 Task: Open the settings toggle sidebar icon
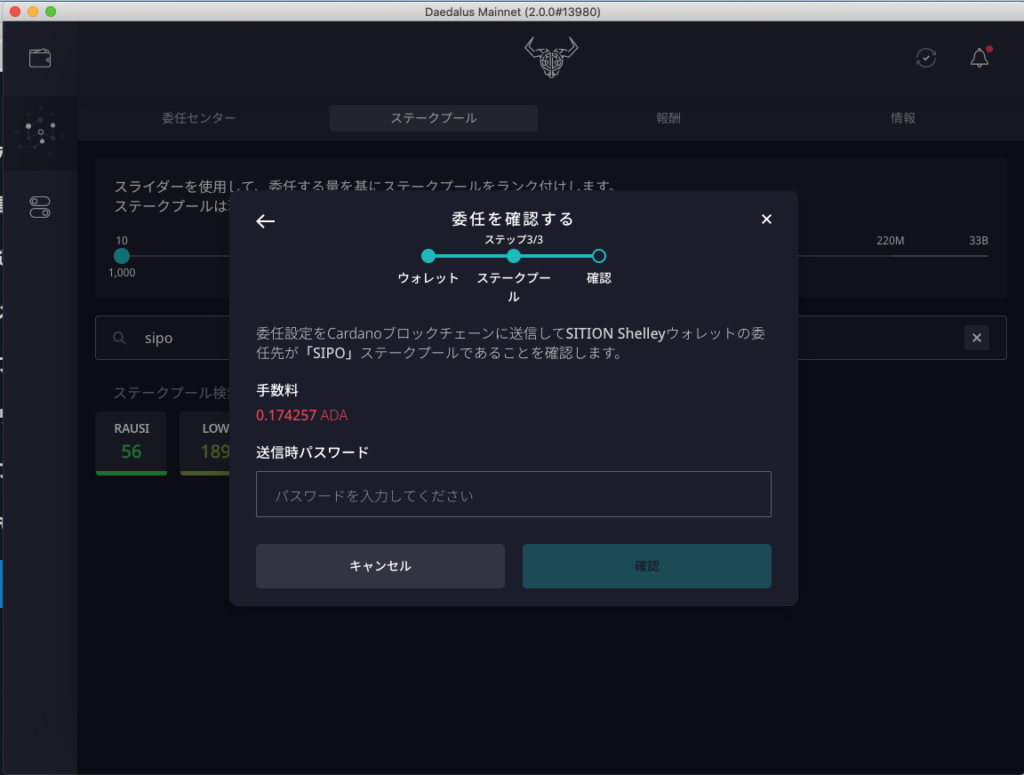pyautogui.click(x=40, y=207)
